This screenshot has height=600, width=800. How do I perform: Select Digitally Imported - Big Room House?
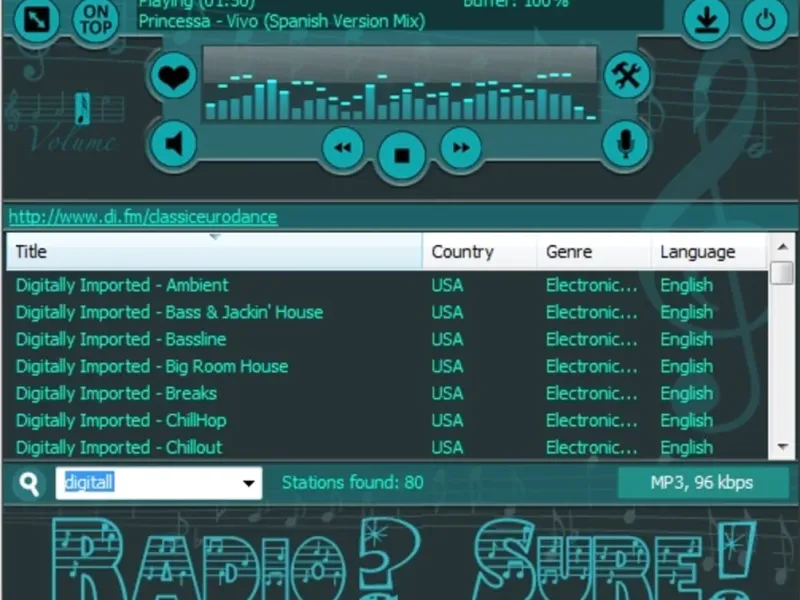[x=387, y=366]
